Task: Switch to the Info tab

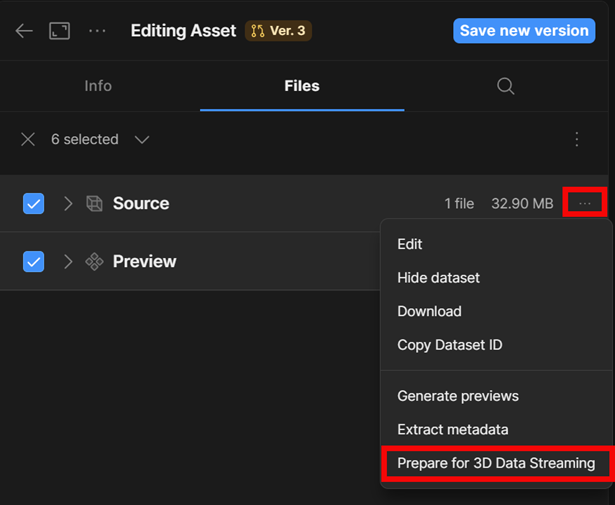Action: click(98, 86)
